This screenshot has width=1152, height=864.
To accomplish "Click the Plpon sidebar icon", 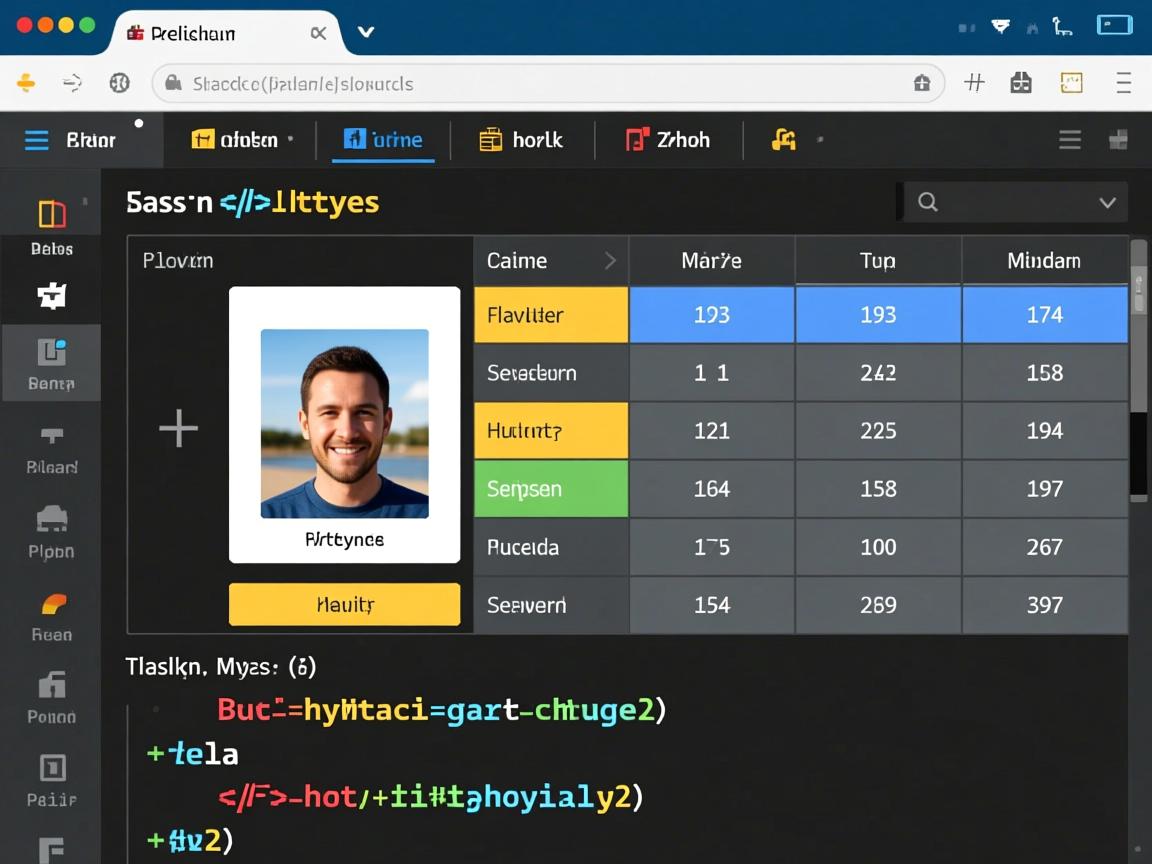I will 51,520.
